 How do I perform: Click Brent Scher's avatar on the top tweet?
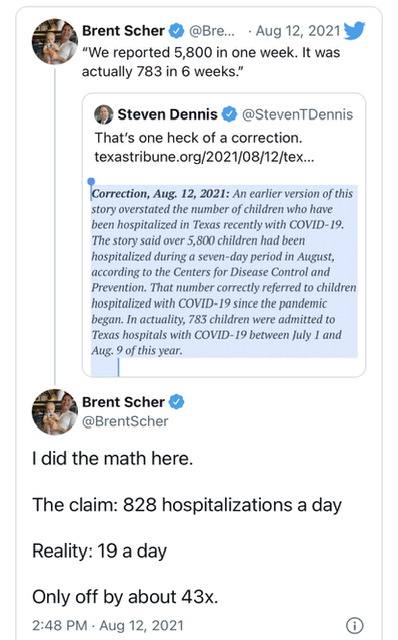click(x=54, y=42)
